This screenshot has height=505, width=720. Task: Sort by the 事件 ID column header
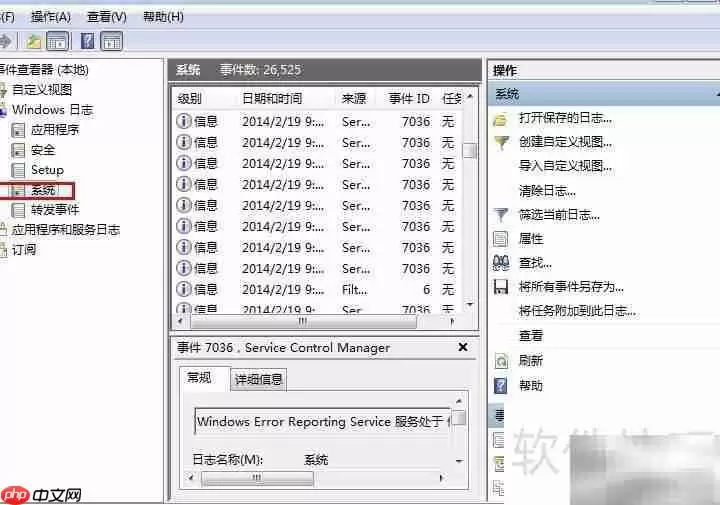tap(409, 99)
